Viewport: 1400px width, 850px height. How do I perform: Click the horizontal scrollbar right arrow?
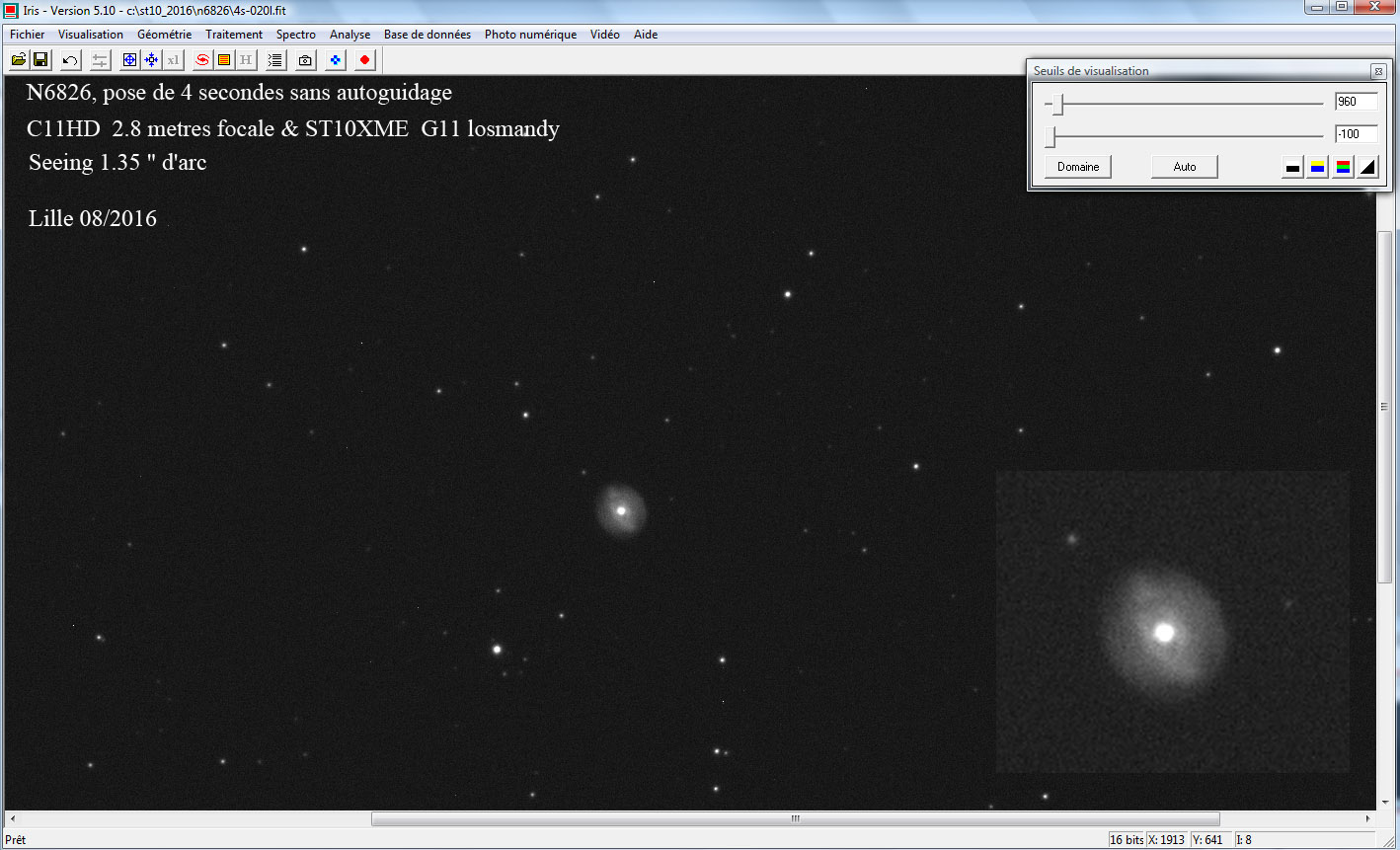click(x=1367, y=818)
